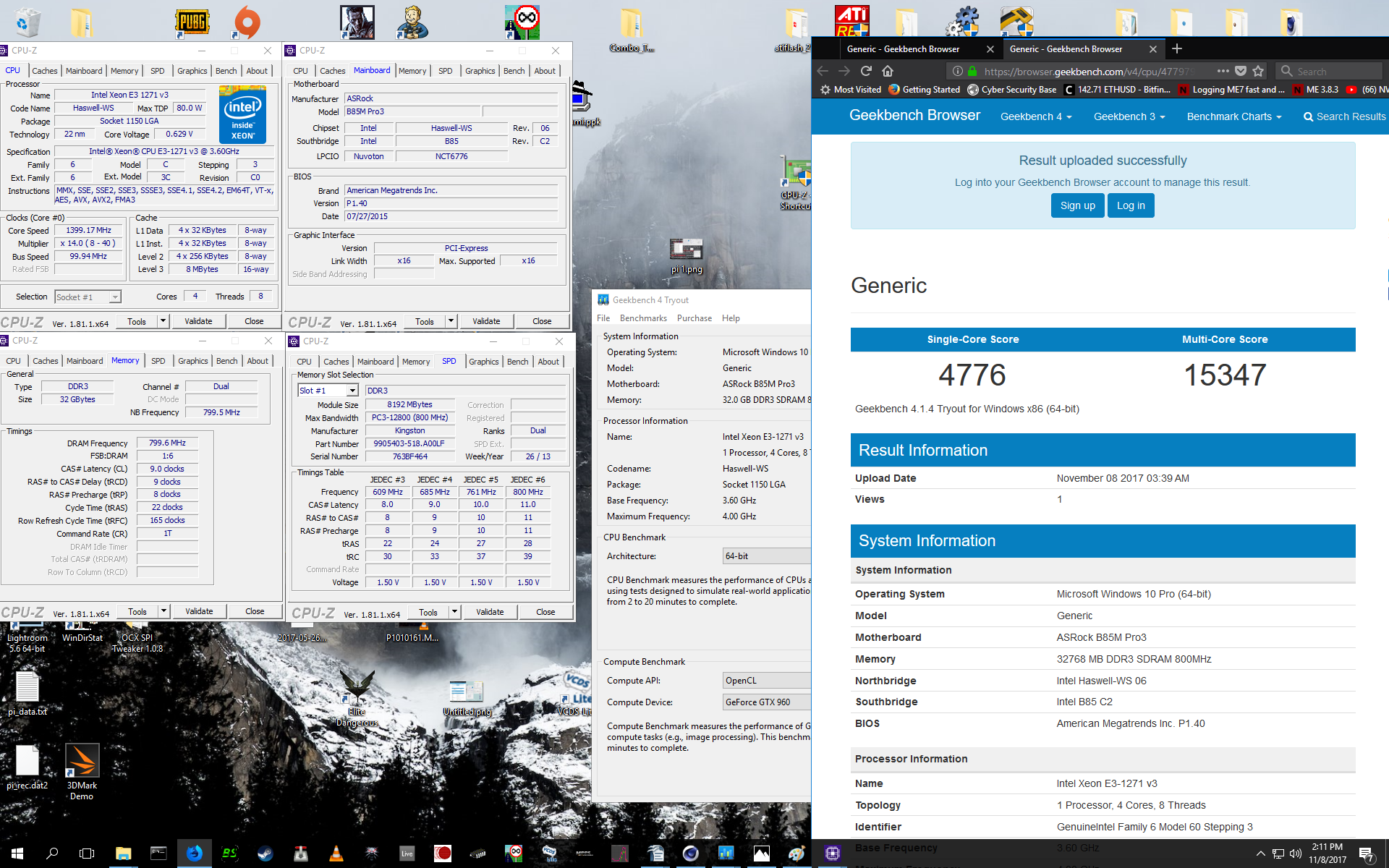Open File Explorer from the taskbar
Viewport: 1389px width, 868px height.
[x=123, y=854]
